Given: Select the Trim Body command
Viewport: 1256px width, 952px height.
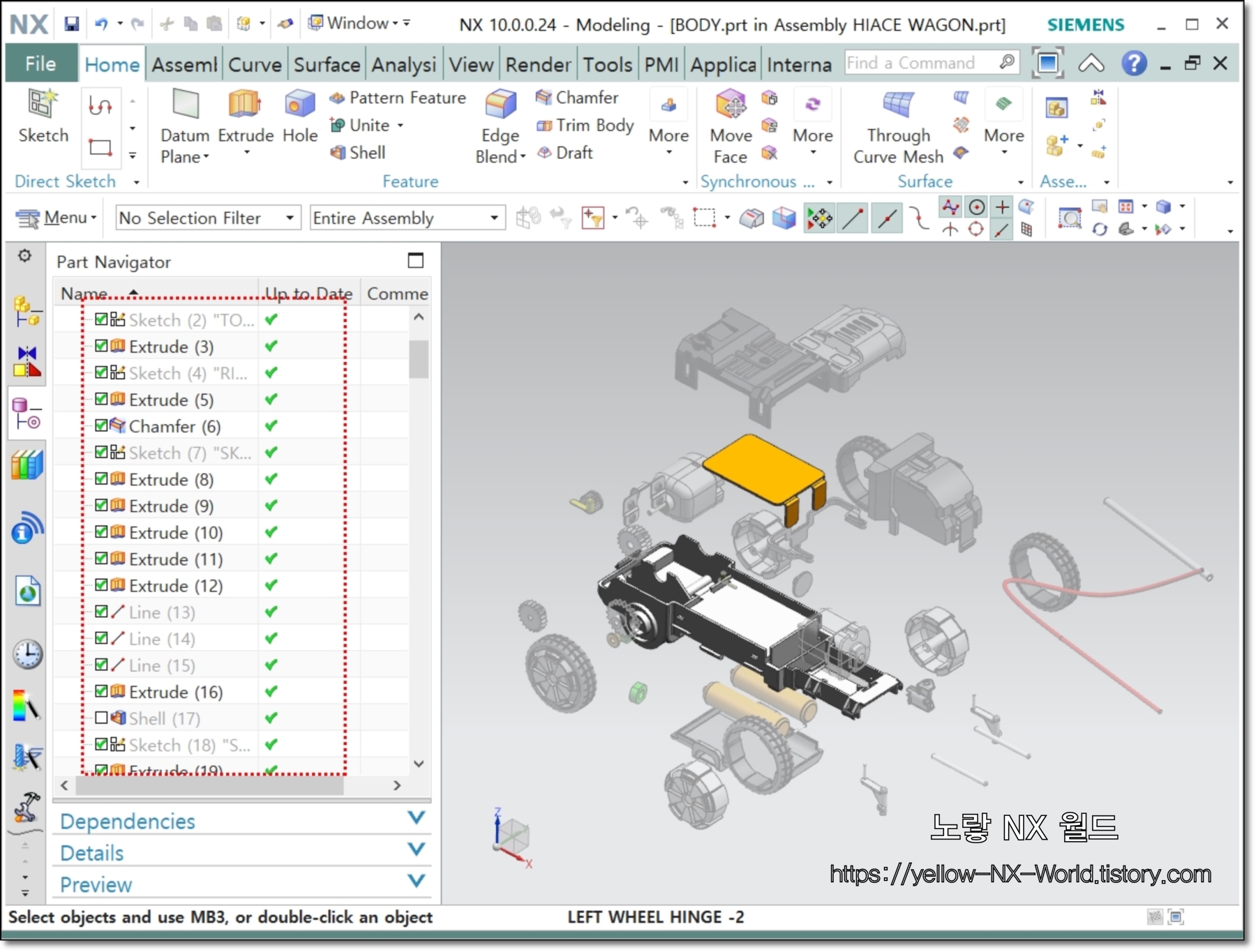Looking at the screenshot, I should pyautogui.click(x=585, y=125).
